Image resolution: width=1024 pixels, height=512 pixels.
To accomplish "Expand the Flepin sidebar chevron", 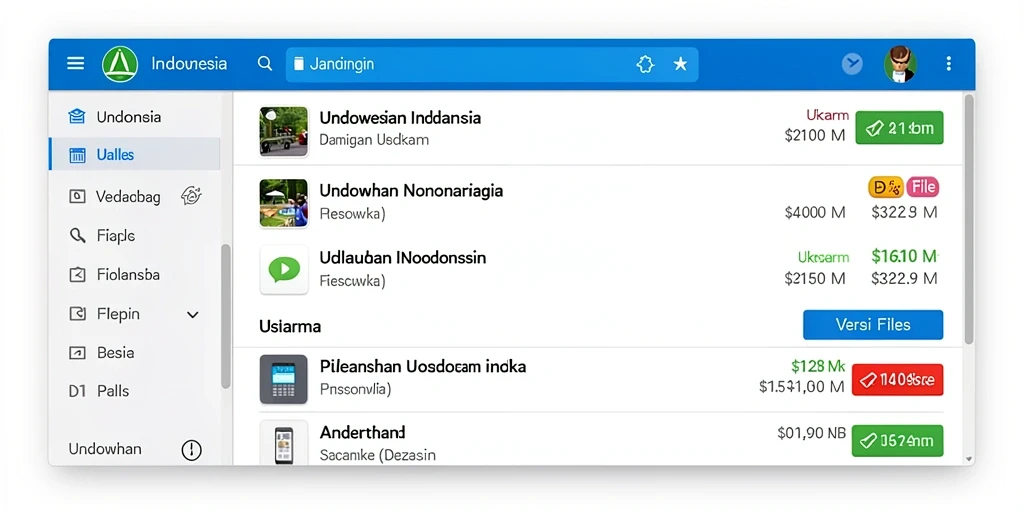I will [x=193, y=315].
